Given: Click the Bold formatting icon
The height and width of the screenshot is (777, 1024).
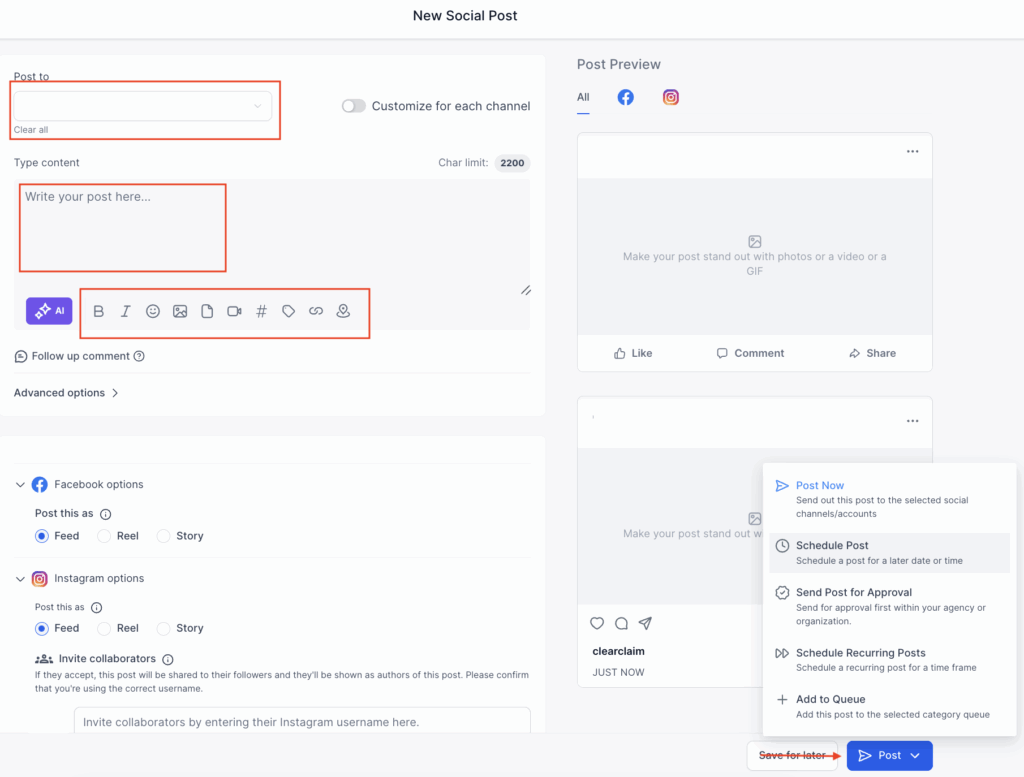Looking at the screenshot, I should [x=98, y=311].
